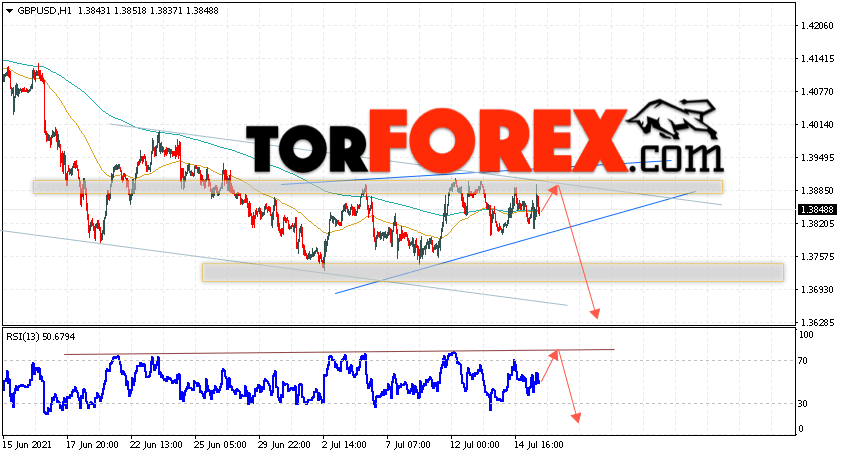
Task: Click the 1.42060 price axis label
Action: click(x=817, y=25)
